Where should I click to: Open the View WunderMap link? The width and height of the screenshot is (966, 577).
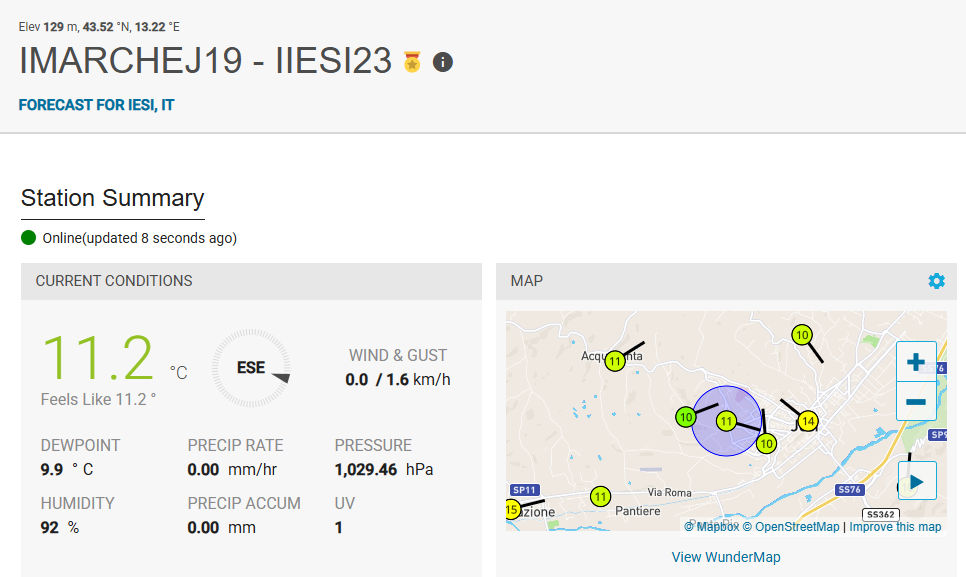[726, 557]
